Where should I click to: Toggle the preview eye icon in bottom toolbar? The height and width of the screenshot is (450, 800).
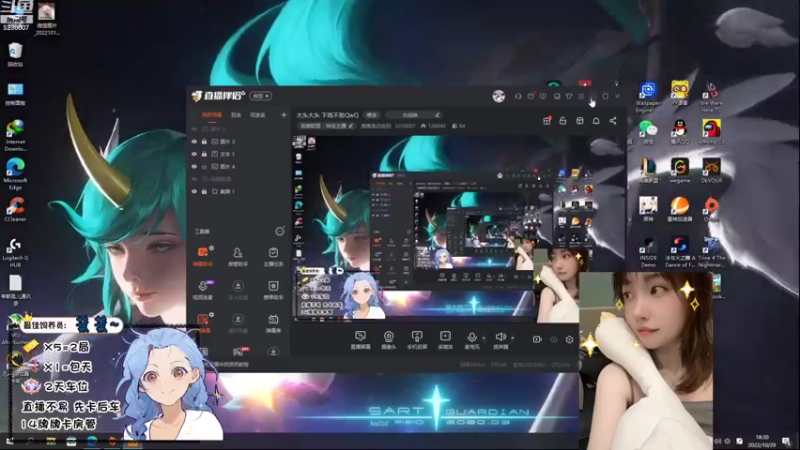[554, 339]
